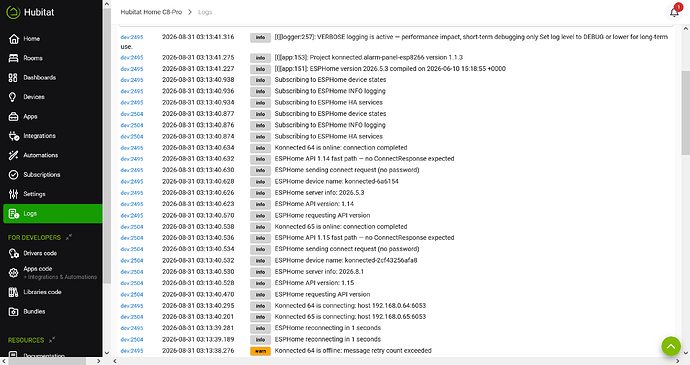Click the warn level badge
This screenshot has width=690, height=365.
click(x=260, y=351)
